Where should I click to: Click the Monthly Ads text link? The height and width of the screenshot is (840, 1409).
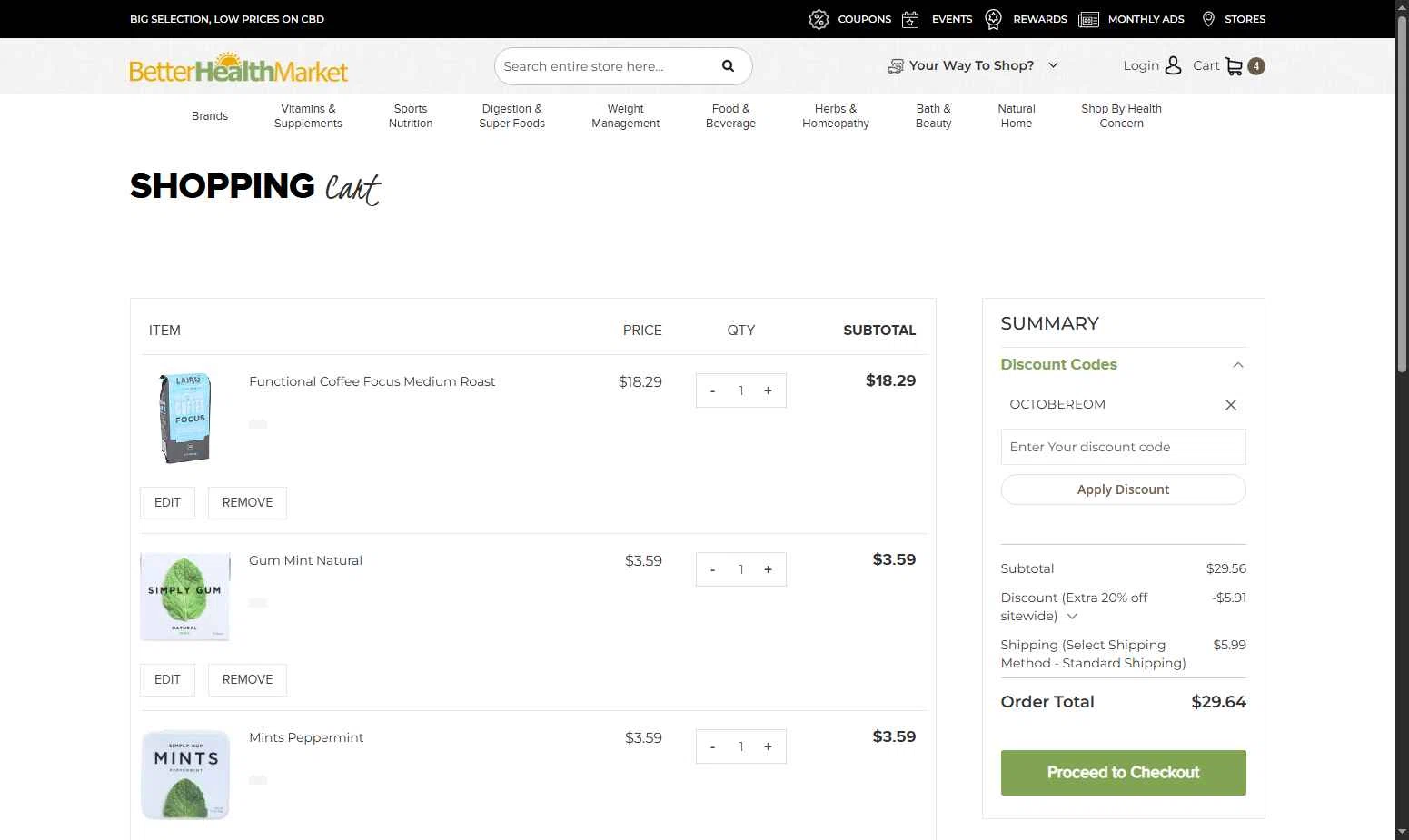tap(1146, 19)
